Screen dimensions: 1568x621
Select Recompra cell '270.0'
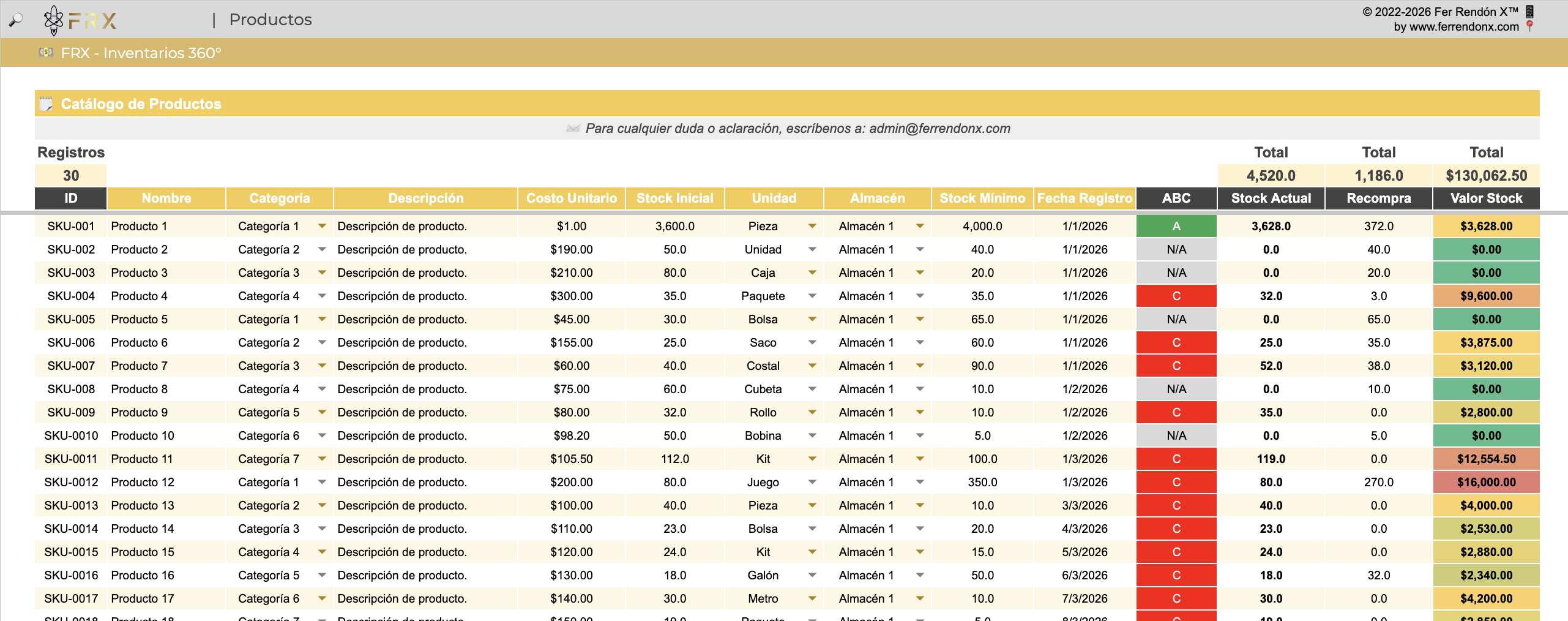[x=1379, y=482]
